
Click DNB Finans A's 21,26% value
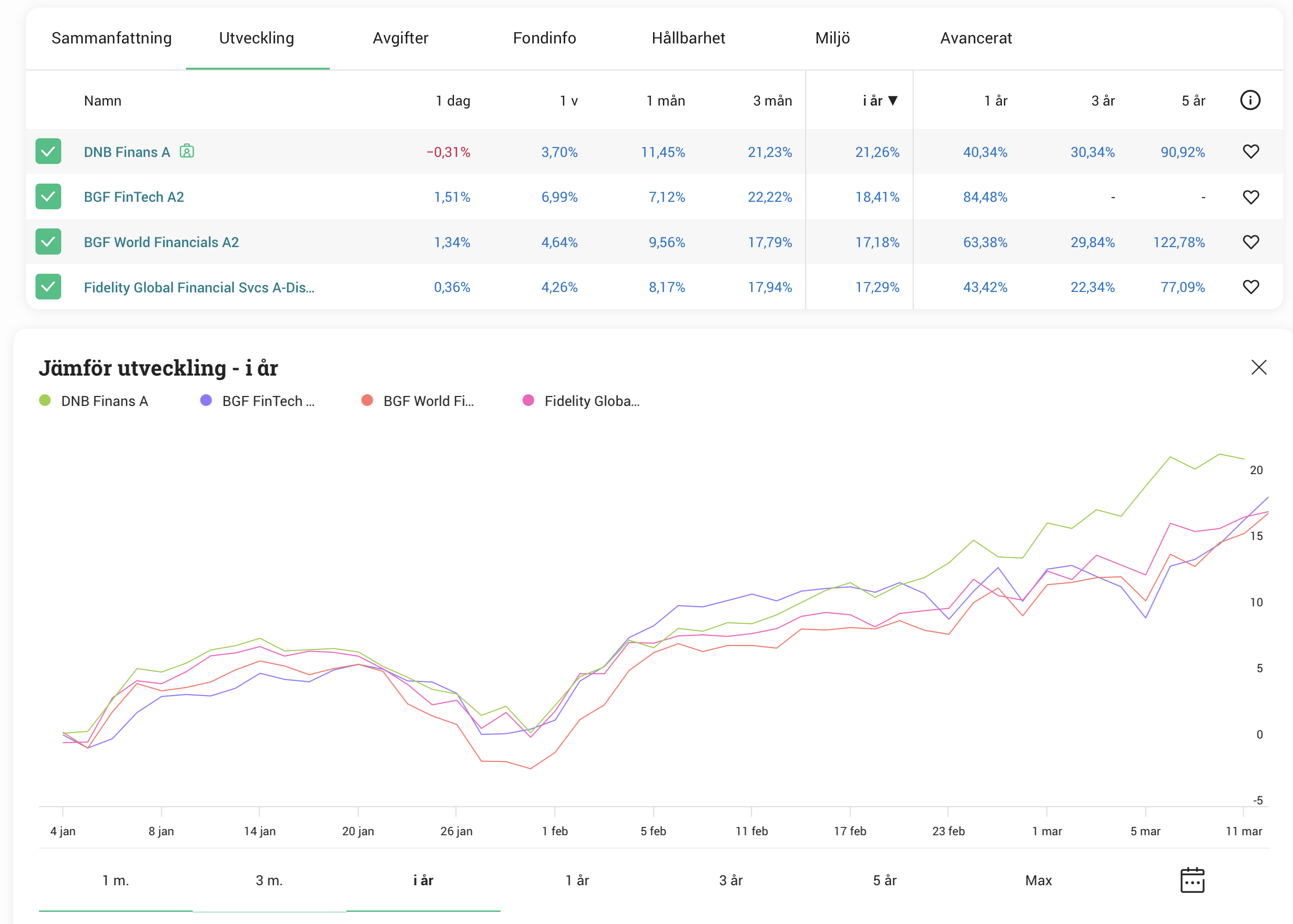coord(877,152)
